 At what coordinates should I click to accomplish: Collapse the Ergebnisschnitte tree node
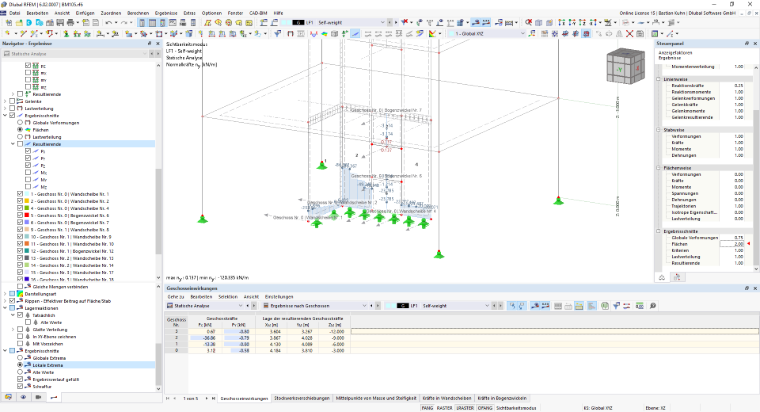pyautogui.click(x=5, y=115)
